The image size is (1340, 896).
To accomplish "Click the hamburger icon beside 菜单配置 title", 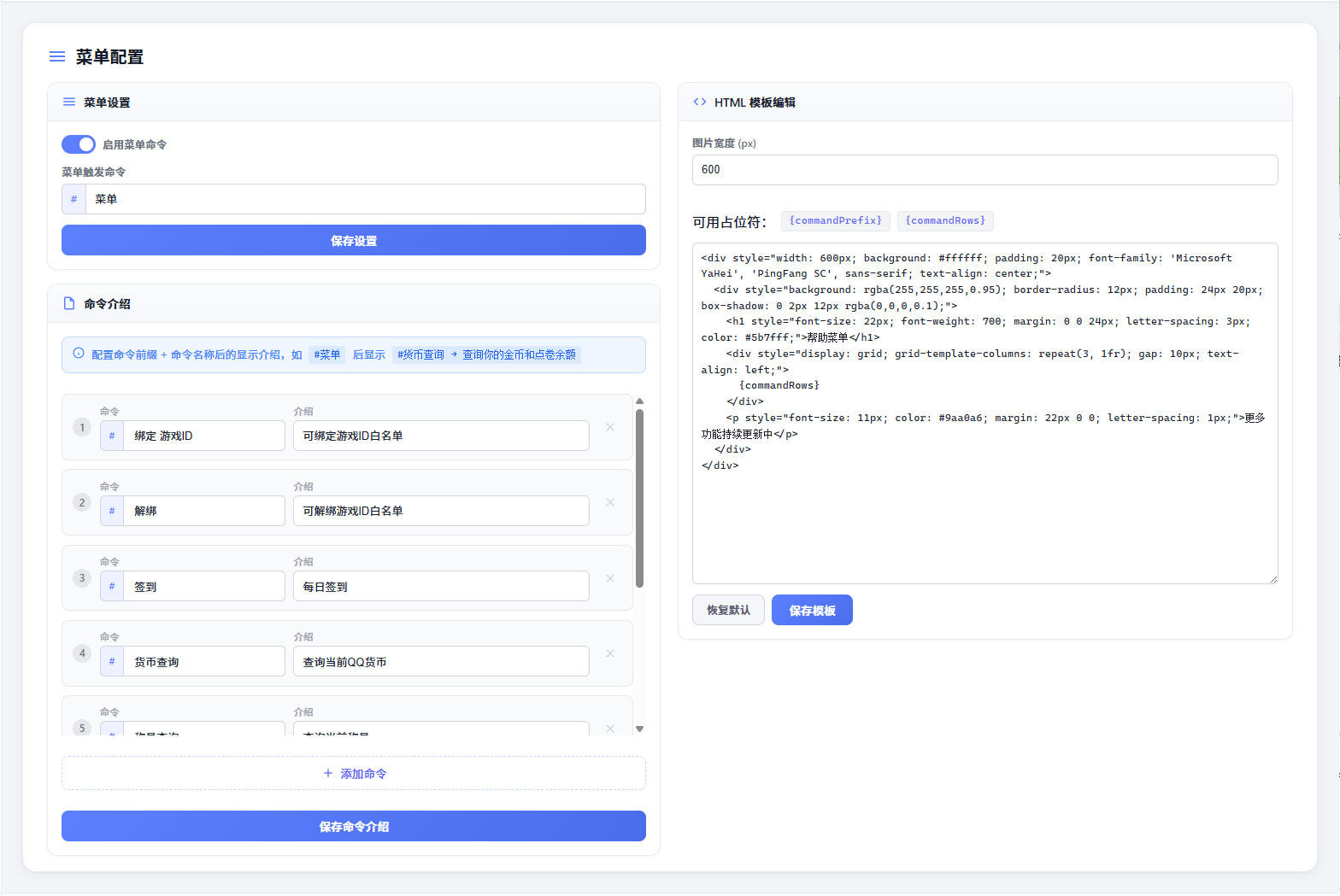I will click(57, 56).
